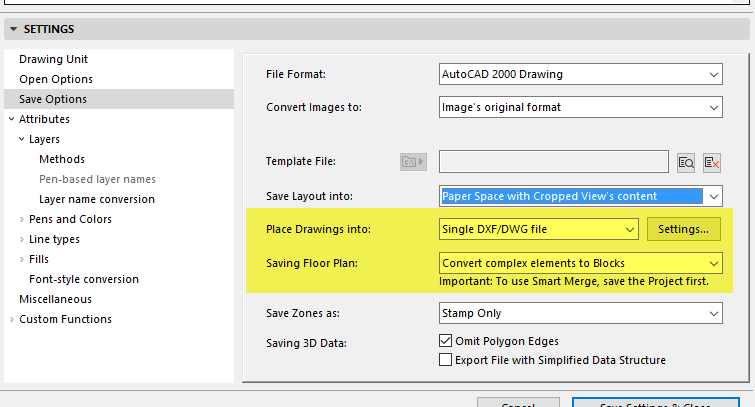Click inside the Template File field
Screen dimensions: 755x407
553,161
